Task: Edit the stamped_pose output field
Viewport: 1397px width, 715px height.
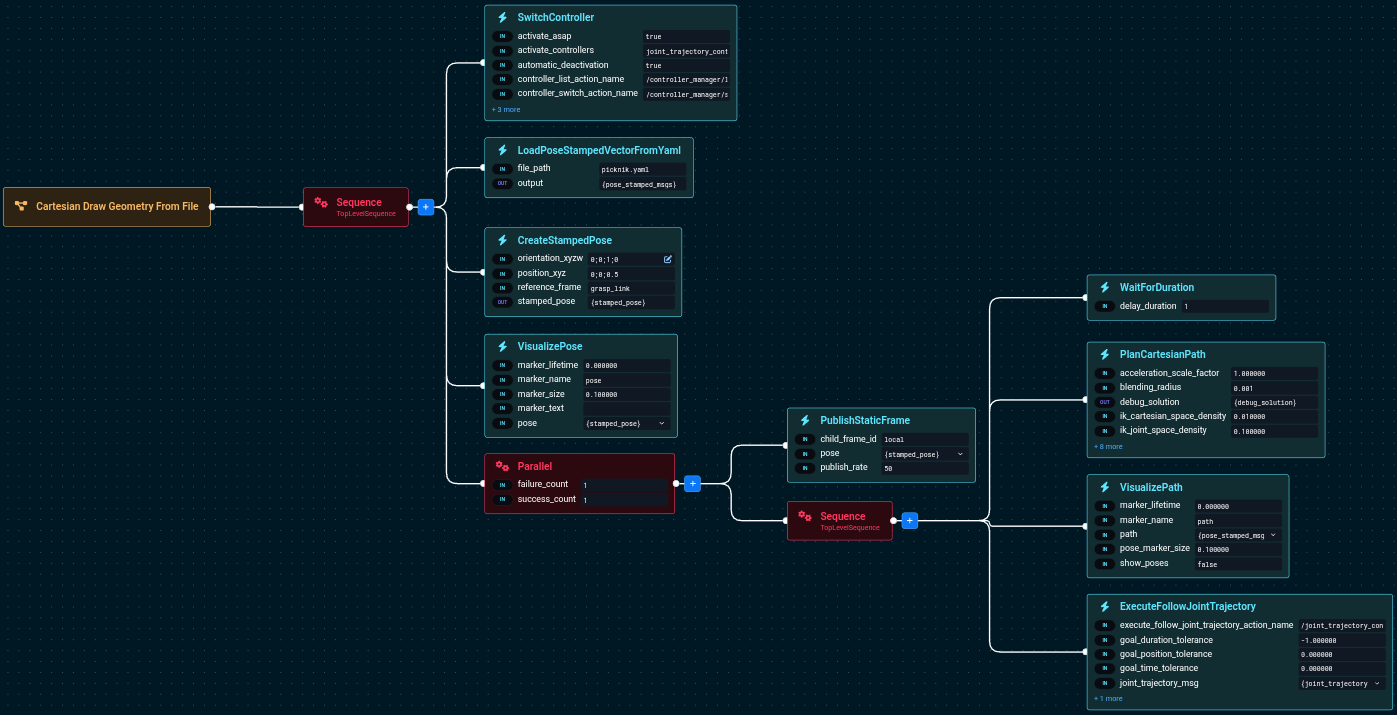Action: [x=631, y=302]
